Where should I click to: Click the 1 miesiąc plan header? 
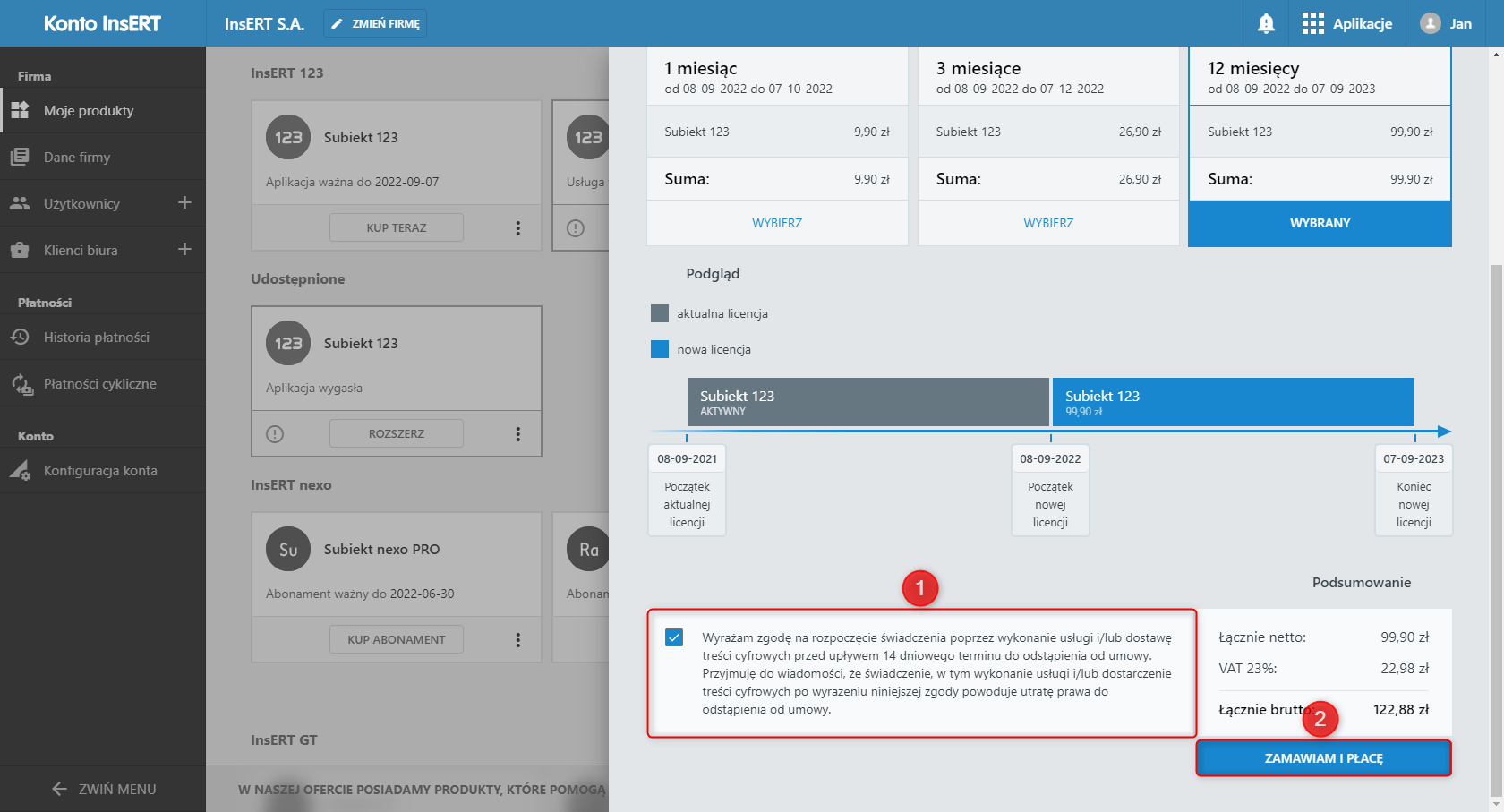[x=777, y=77]
